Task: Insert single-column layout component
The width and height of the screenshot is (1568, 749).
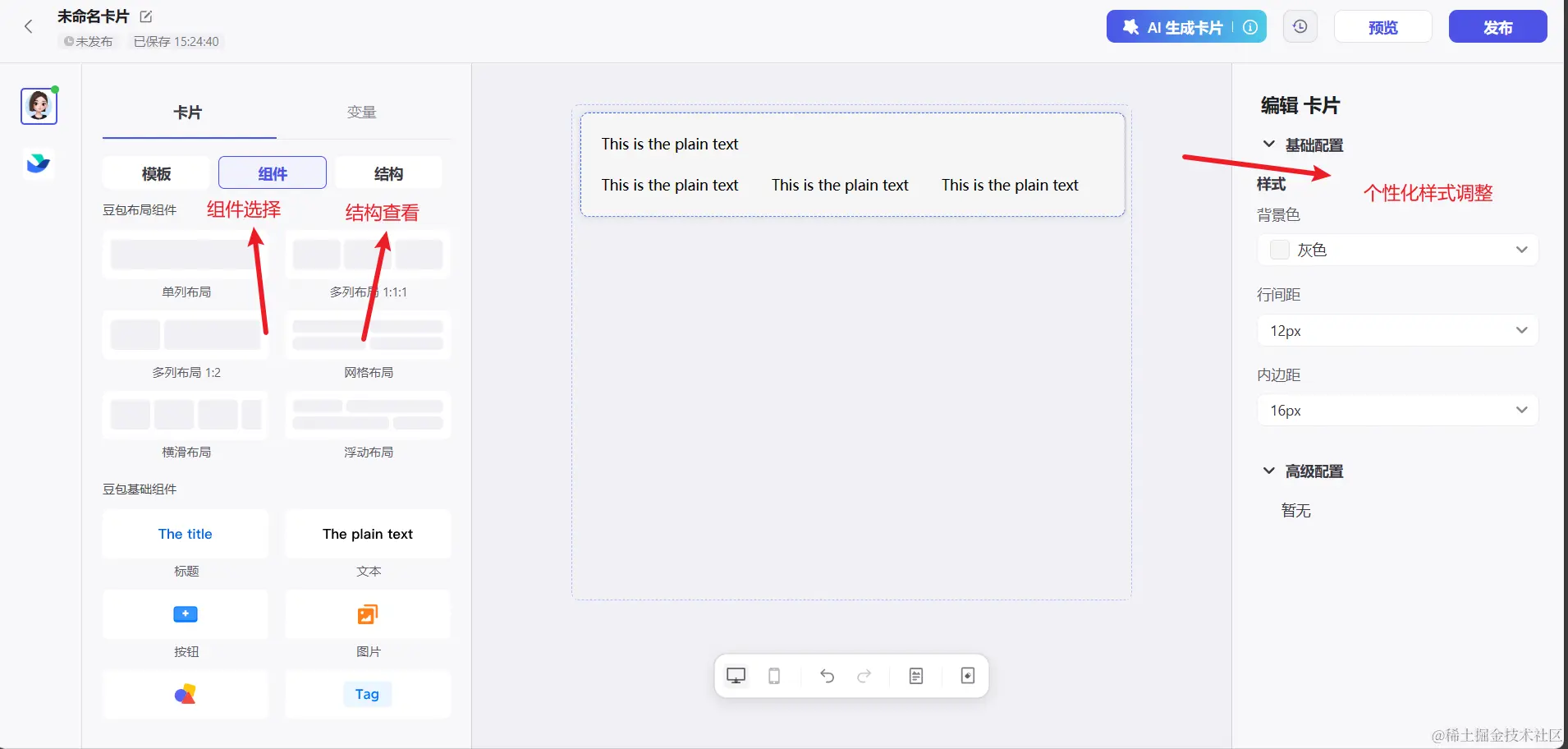Action: (186, 255)
